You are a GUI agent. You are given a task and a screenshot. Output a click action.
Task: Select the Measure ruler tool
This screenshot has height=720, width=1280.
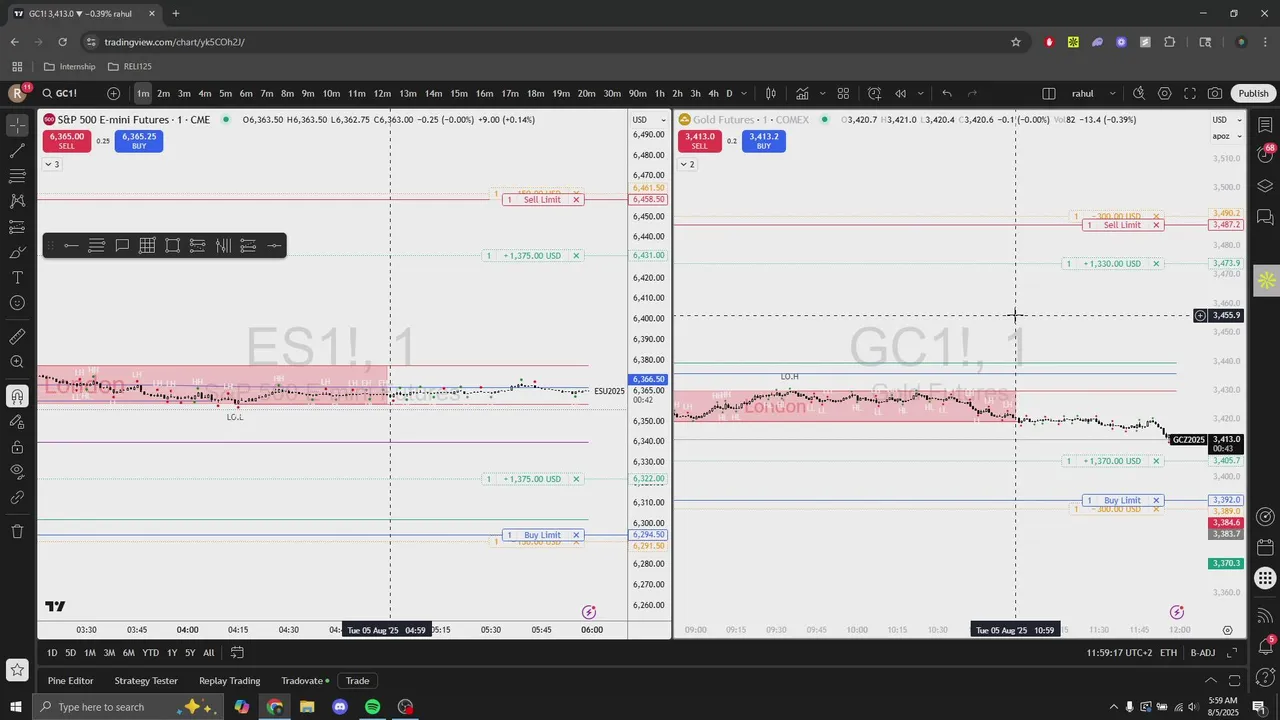(x=17, y=337)
